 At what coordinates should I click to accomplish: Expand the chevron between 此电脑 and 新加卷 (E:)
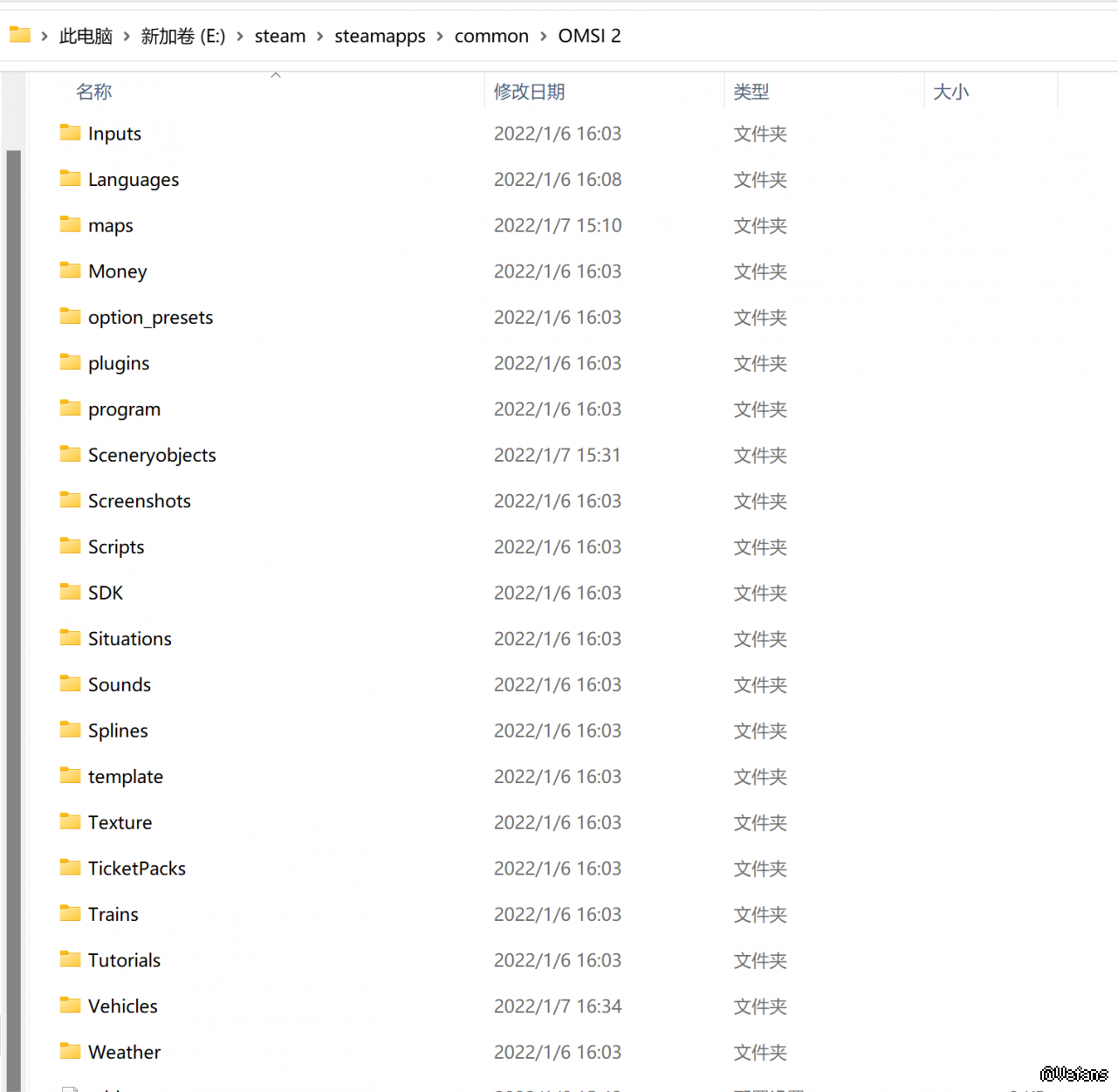pos(127,36)
